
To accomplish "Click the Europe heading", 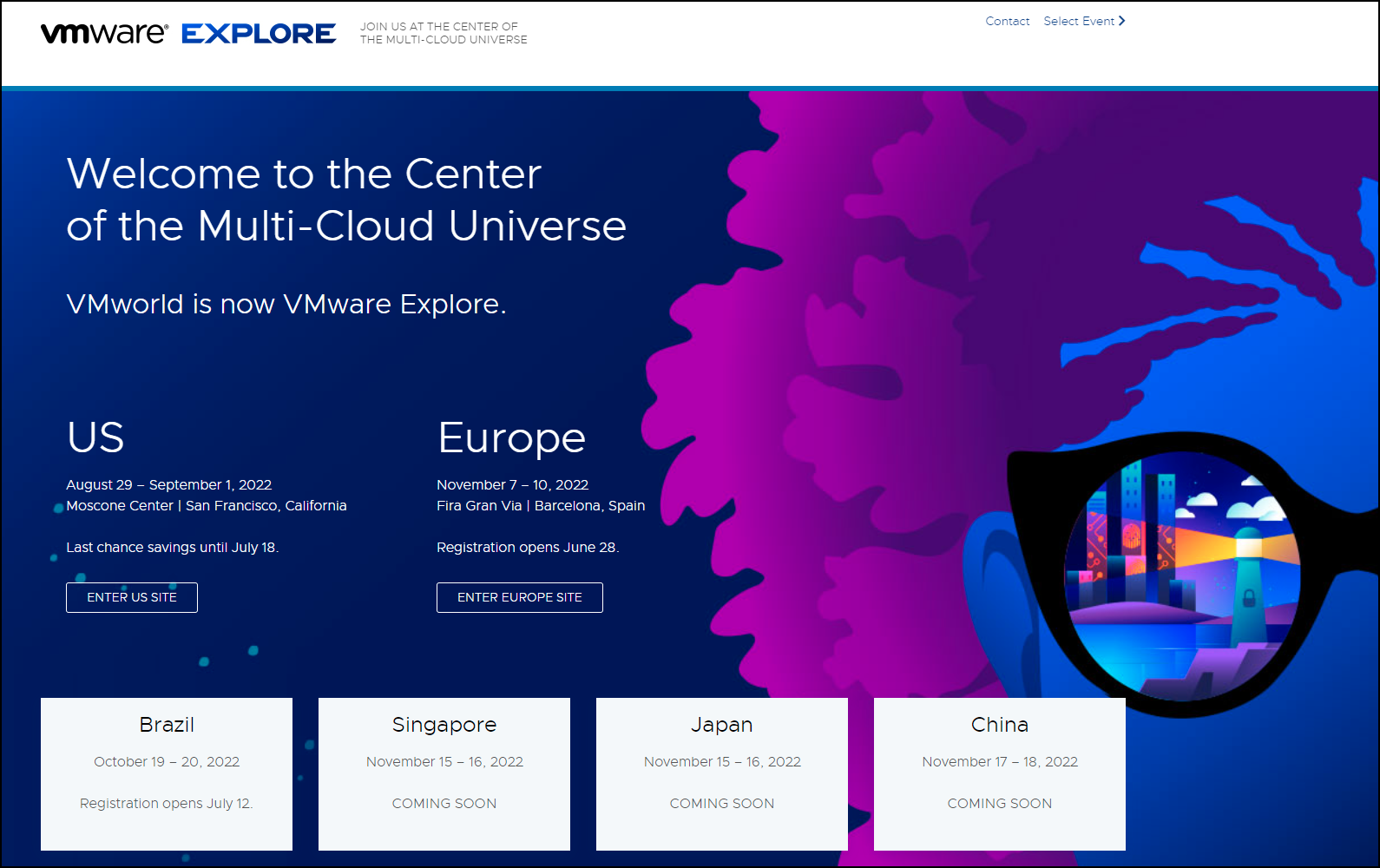I will pos(512,438).
